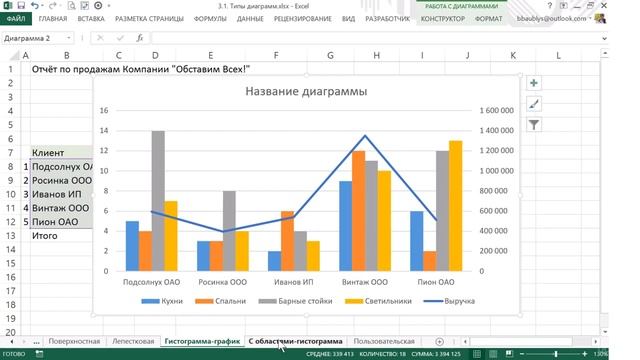
Task: Click the Select All corner triangle
Action: [15, 55]
